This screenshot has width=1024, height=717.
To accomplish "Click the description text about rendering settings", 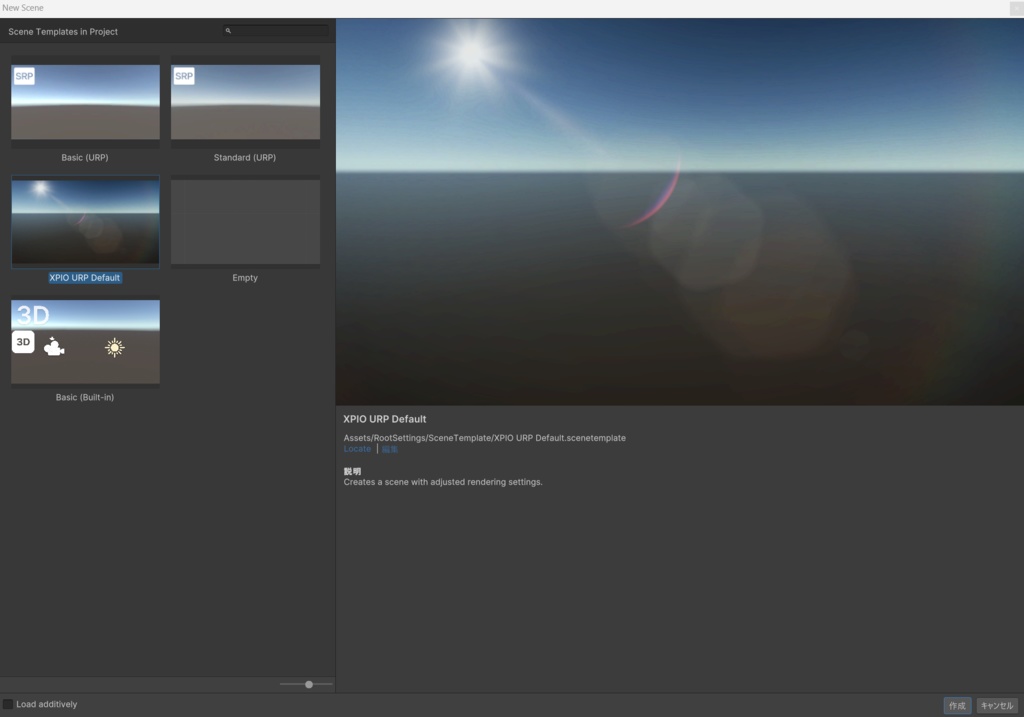I will 443,482.
